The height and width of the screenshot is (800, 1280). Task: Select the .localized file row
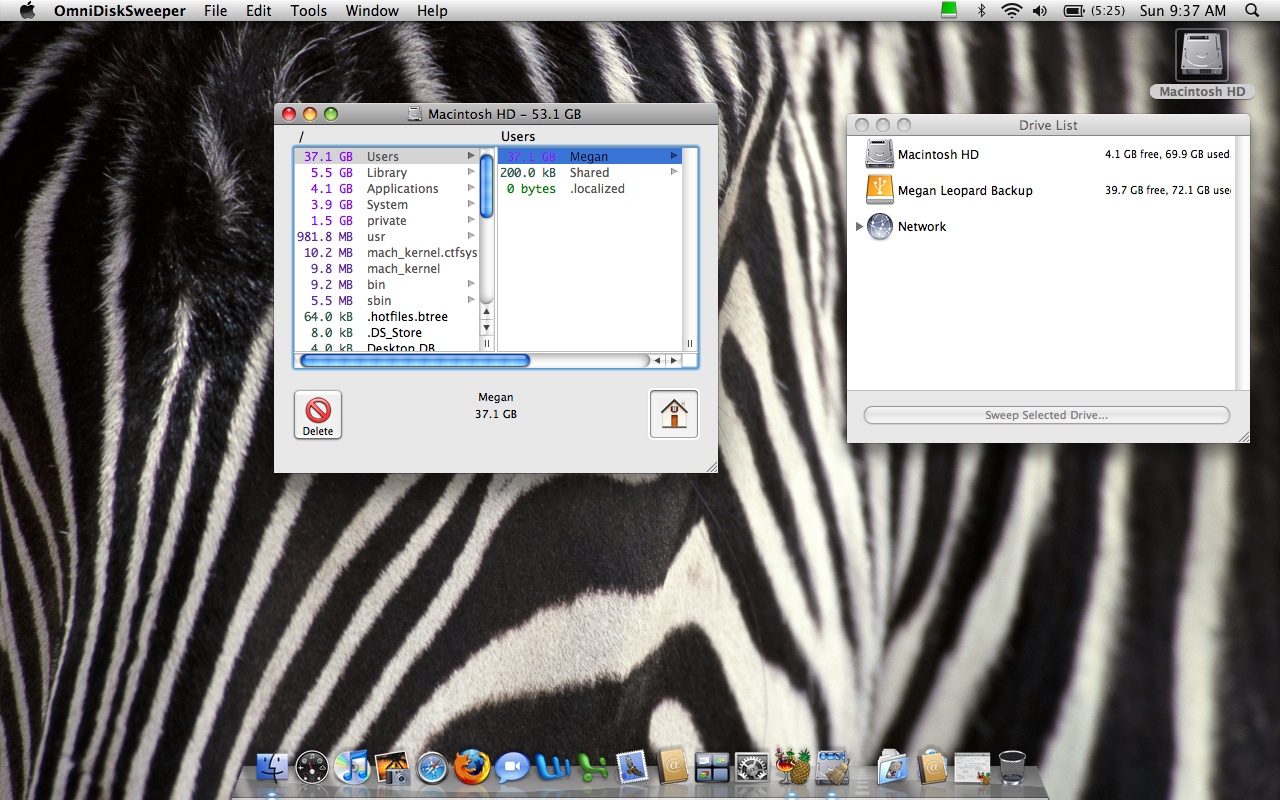click(x=590, y=188)
